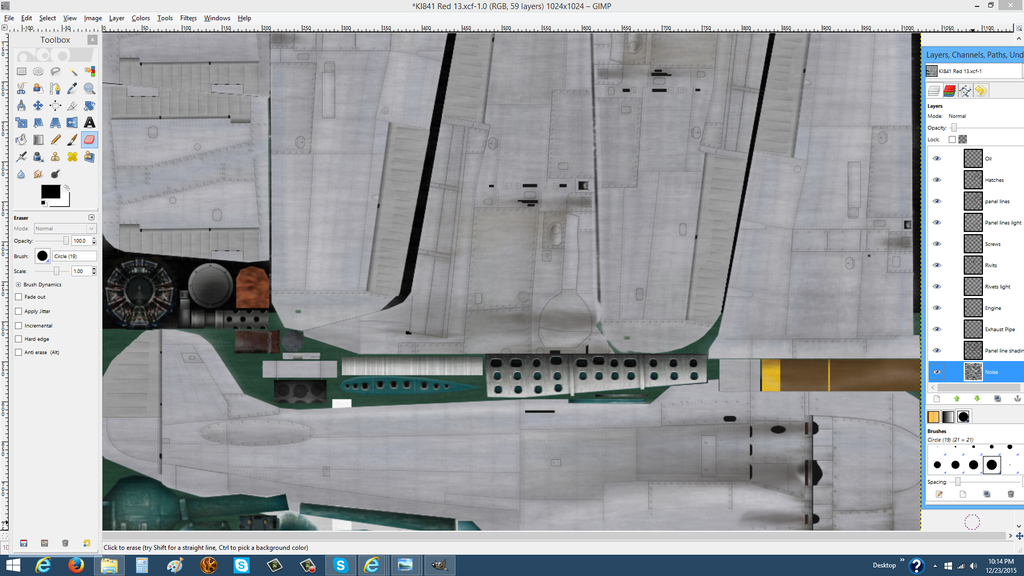The height and width of the screenshot is (576, 1024).
Task: Switch to the Paths tab in the dock
Action: [x=965, y=91]
